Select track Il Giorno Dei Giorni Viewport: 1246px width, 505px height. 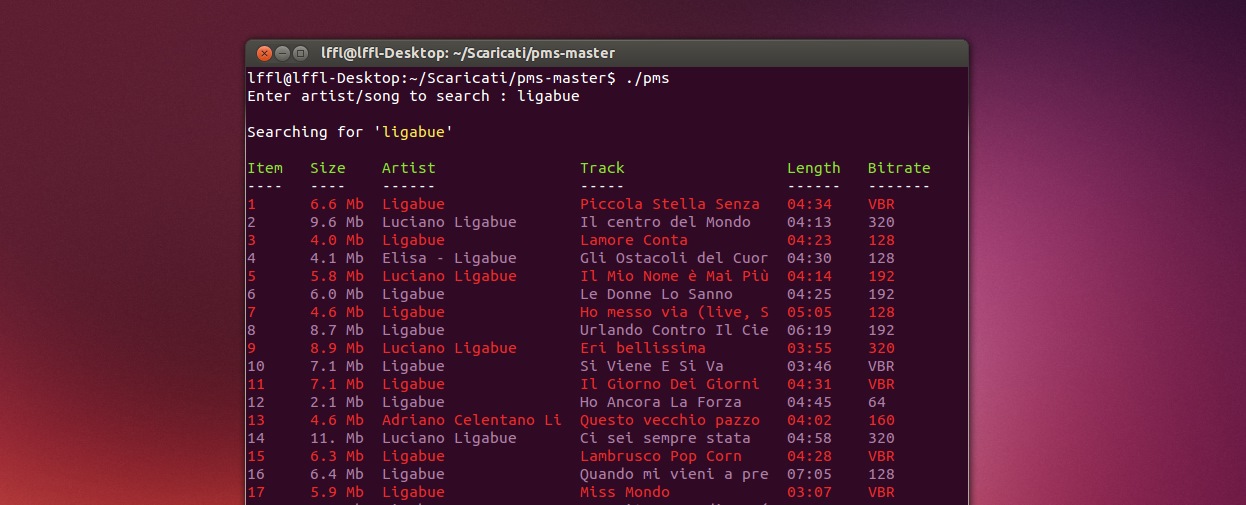pos(670,384)
